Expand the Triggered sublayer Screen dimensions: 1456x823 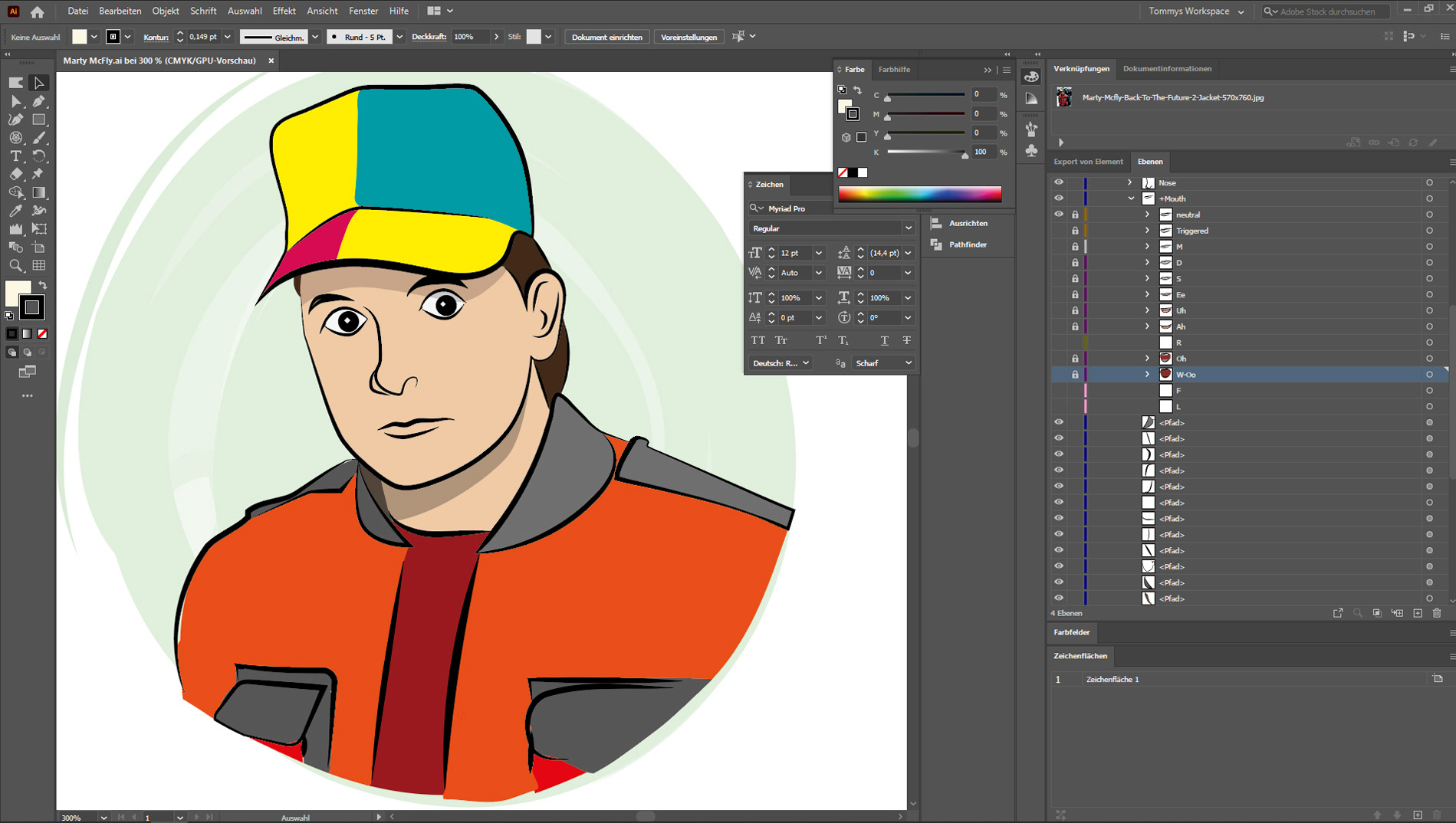click(1147, 231)
